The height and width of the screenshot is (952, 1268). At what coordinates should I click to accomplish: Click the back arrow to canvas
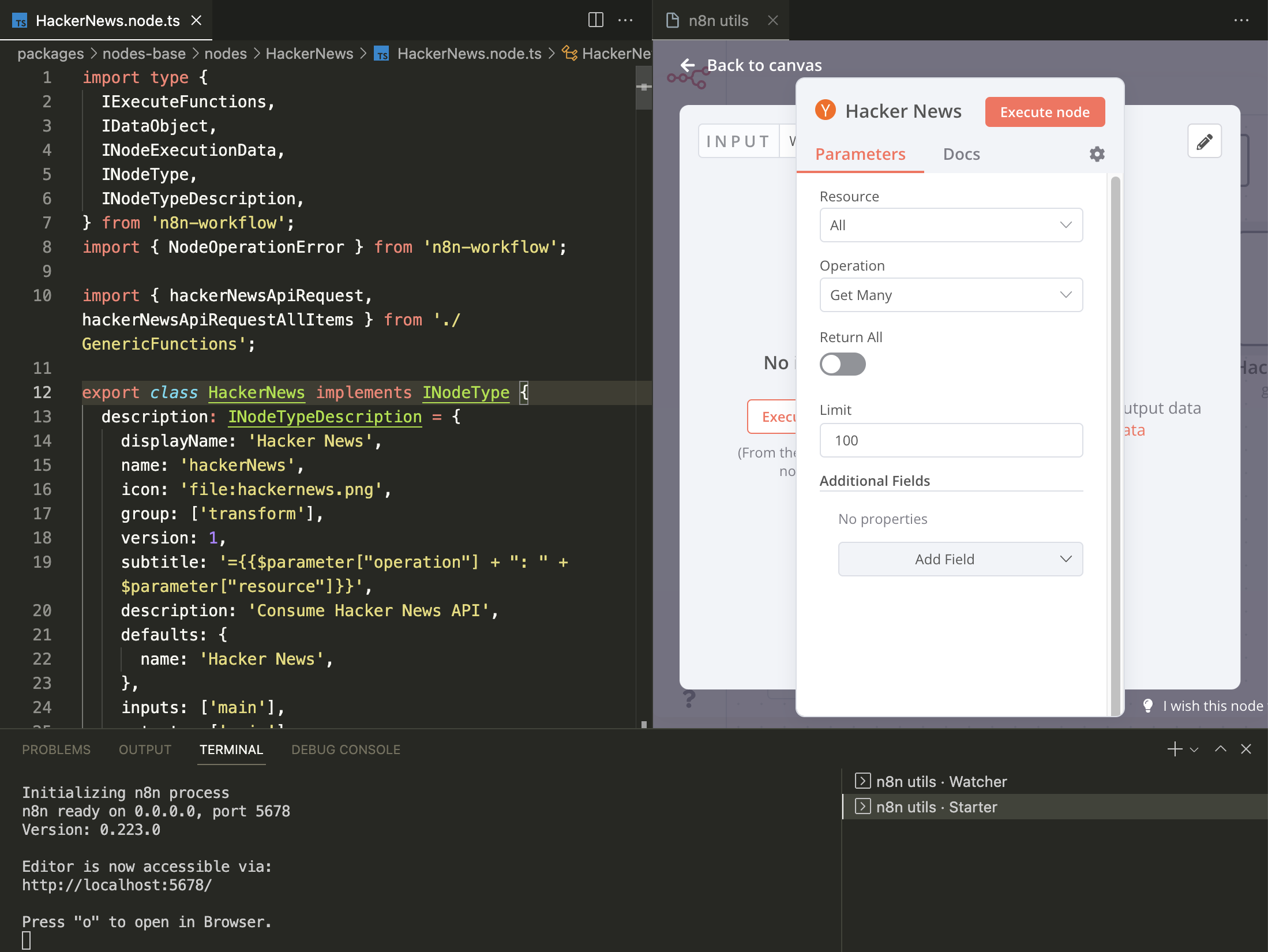(x=688, y=65)
